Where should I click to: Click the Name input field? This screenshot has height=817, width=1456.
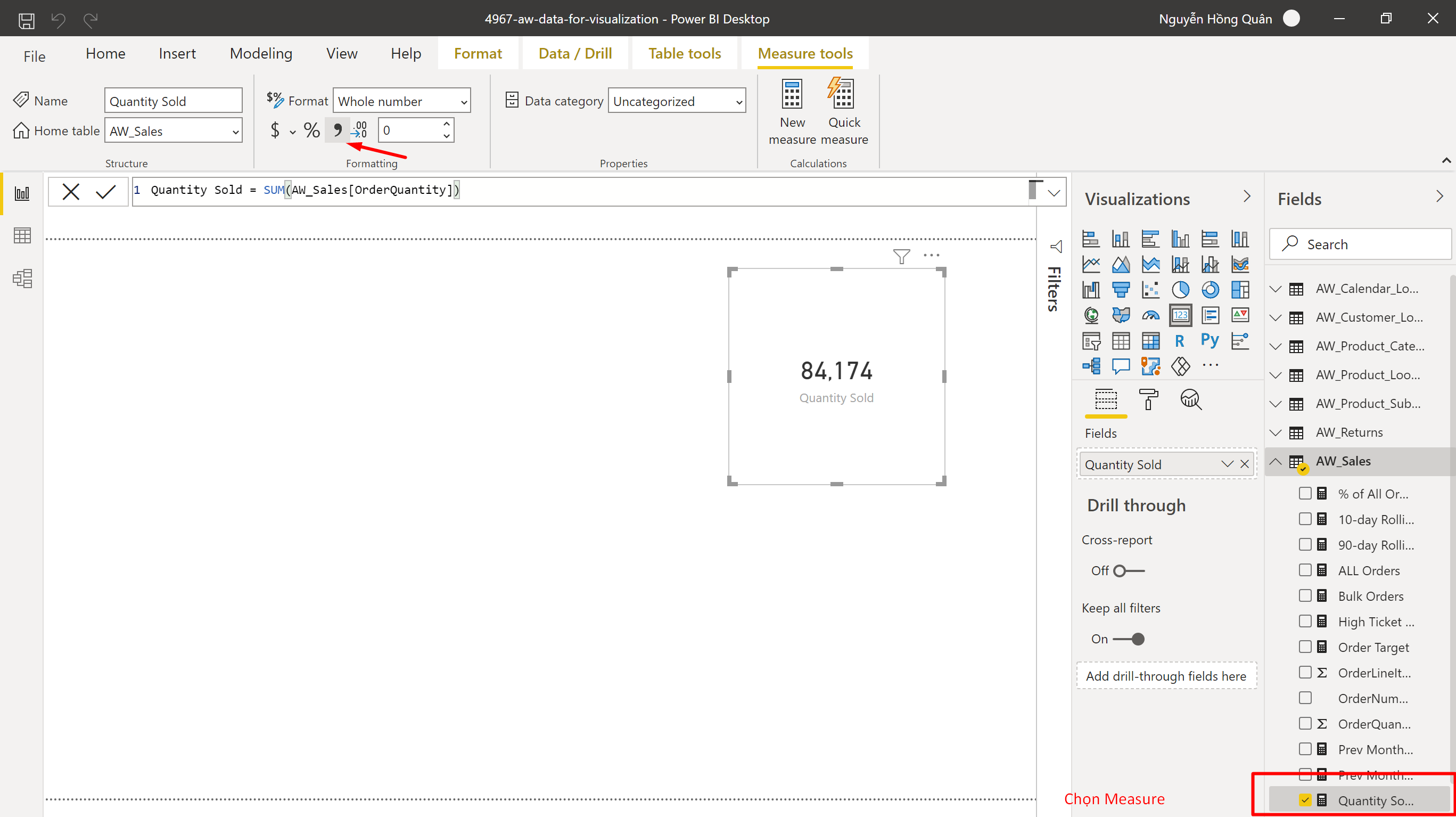(x=174, y=101)
